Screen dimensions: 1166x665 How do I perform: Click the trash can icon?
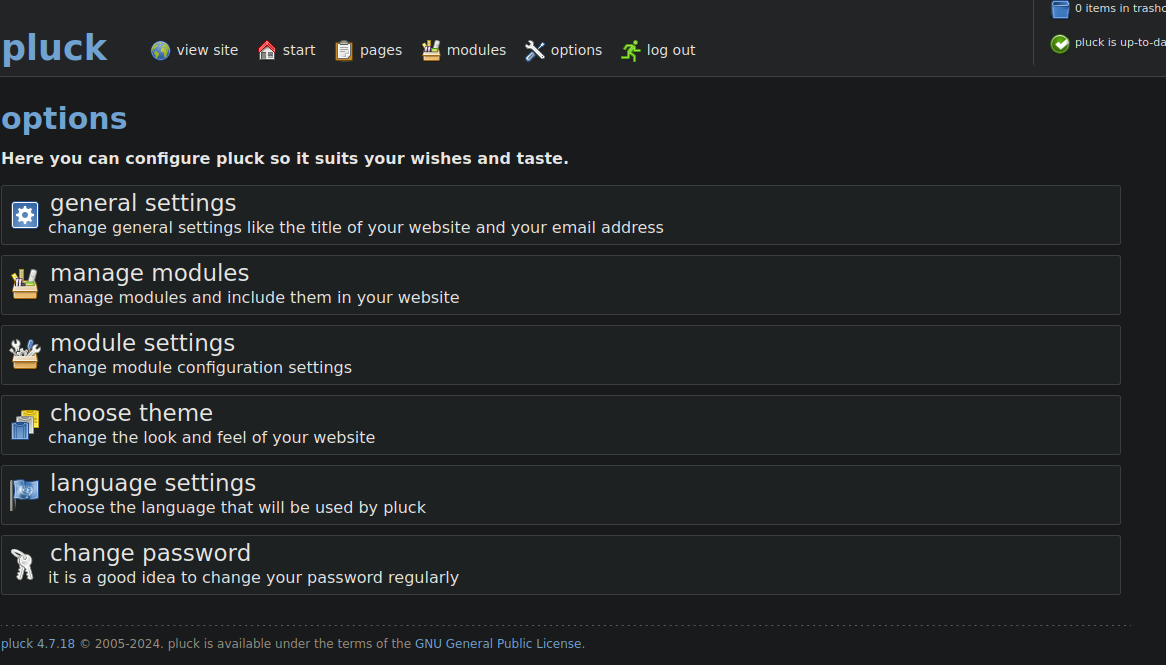tap(1060, 9)
